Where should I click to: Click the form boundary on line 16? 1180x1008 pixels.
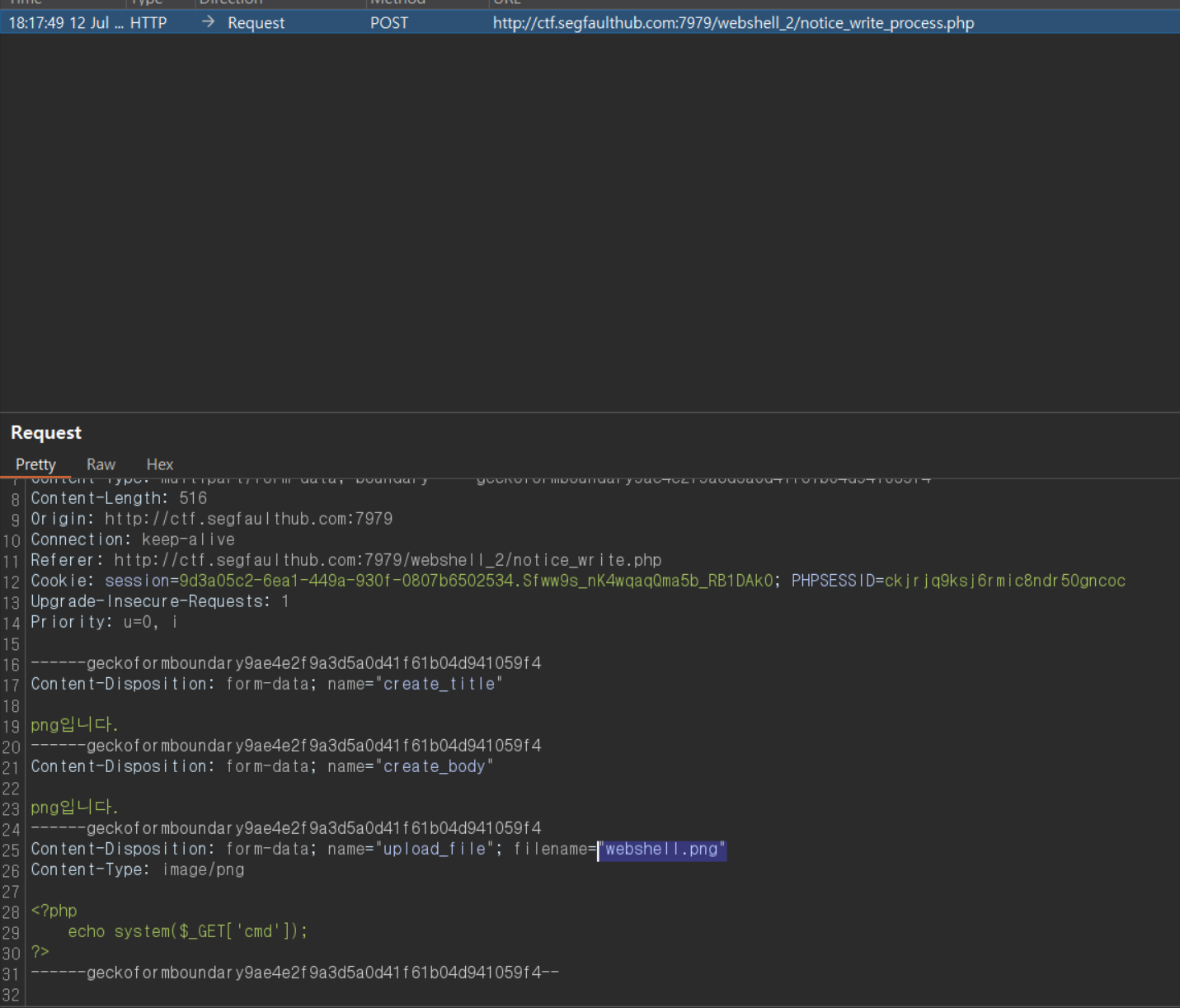coord(286,663)
